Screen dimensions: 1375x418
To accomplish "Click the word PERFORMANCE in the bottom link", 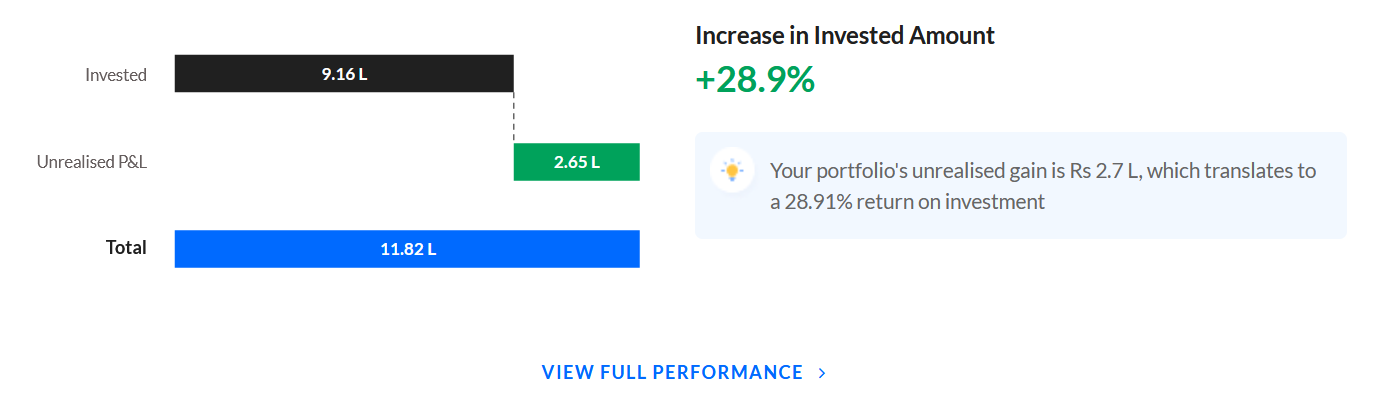I will click(728, 373).
